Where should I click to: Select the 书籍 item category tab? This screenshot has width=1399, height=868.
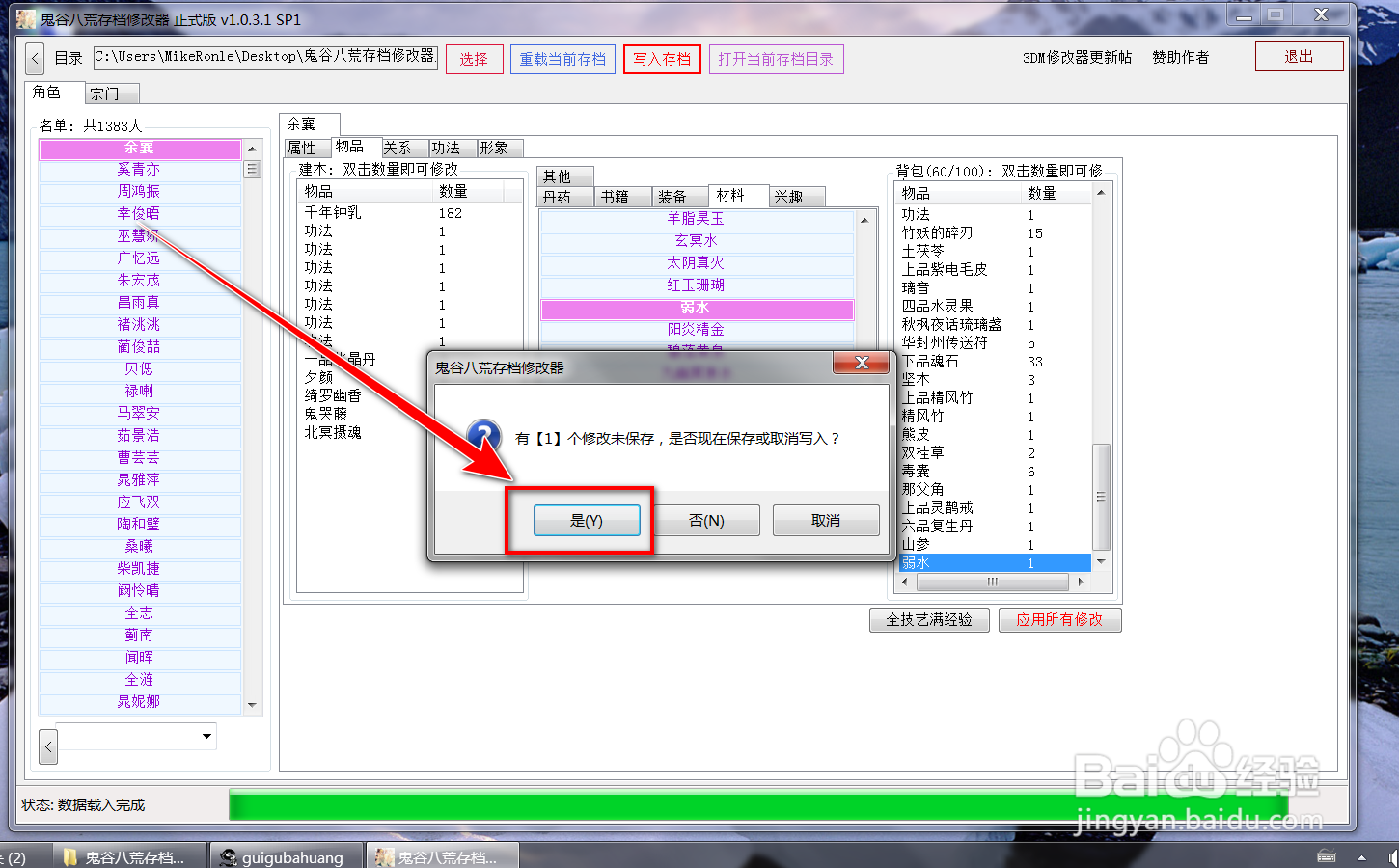[x=623, y=197]
